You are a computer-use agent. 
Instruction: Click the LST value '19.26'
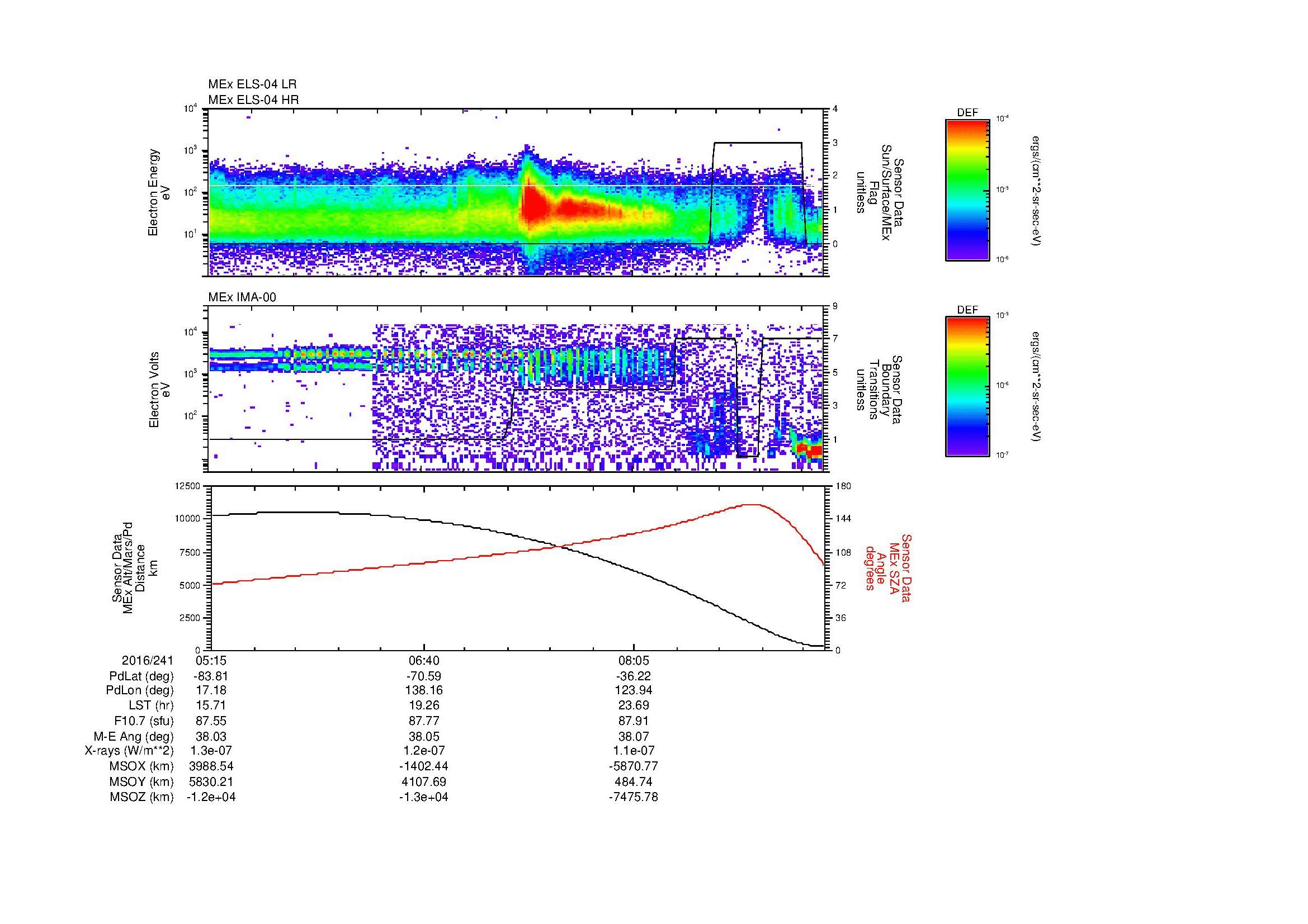click(424, 705)
